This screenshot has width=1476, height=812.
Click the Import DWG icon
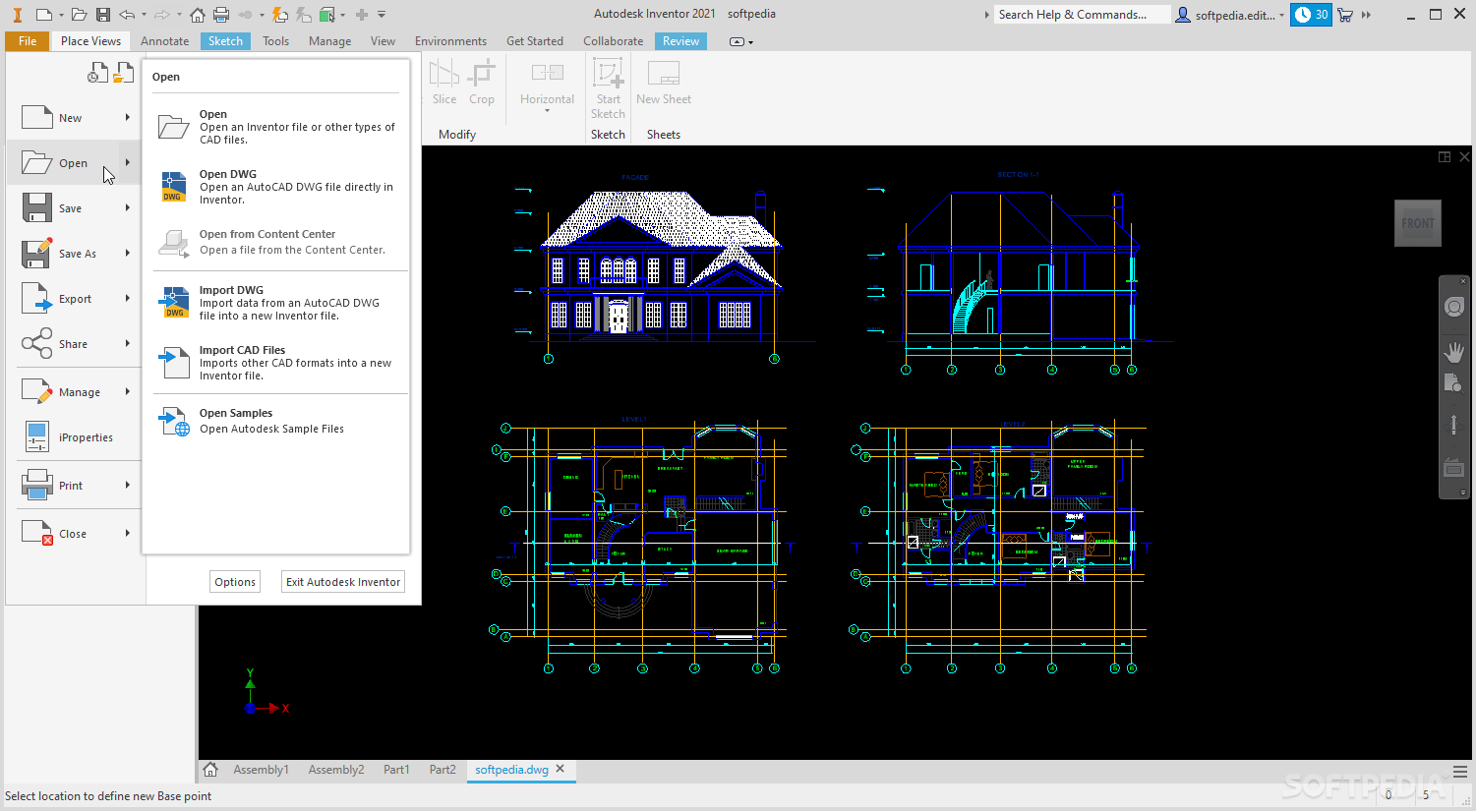tap(175, 302)
